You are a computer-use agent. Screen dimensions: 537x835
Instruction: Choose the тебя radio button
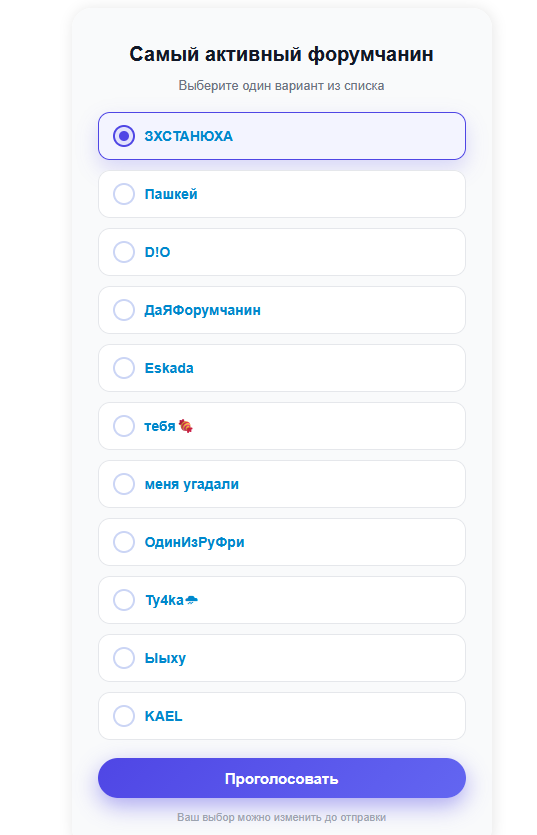[124, 426]
